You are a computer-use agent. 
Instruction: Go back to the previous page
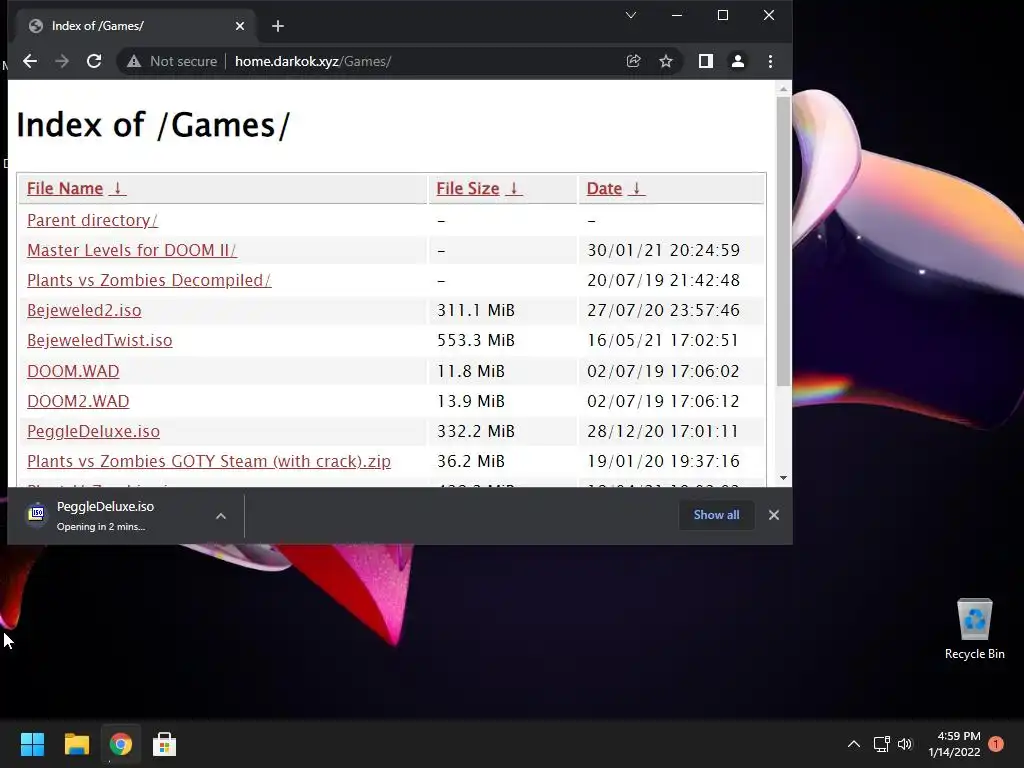(x=30, y=61)
